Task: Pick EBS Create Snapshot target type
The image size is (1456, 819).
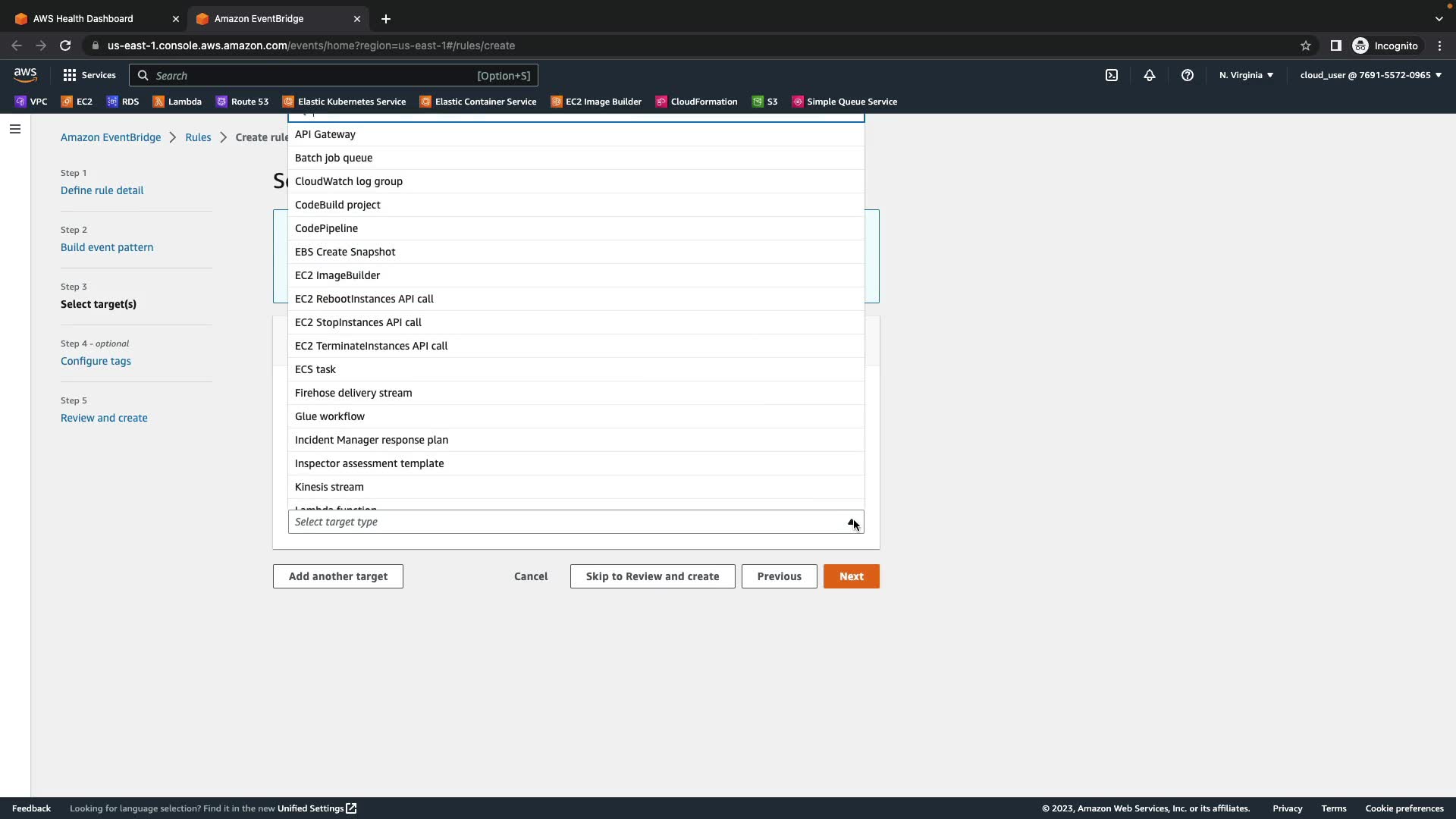Action: click(x=345, y=252)
